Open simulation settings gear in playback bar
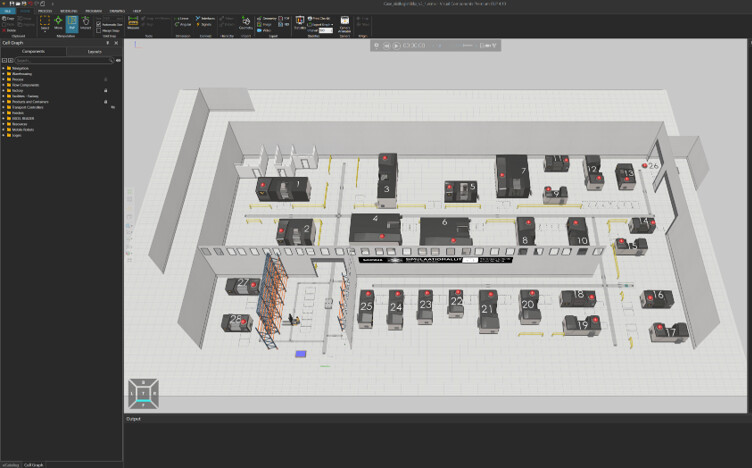Image resolution: width=752 pixels, height=468 pixels. [376, 46]
